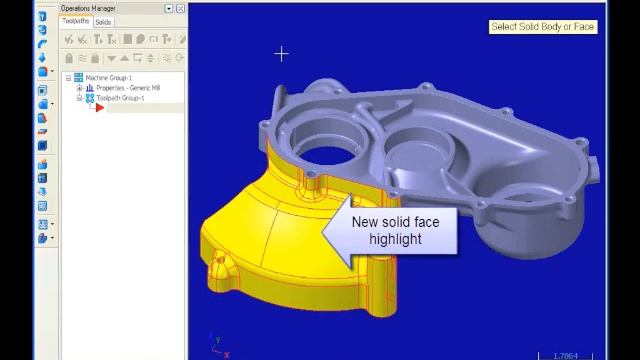The image size is (640, 360).
Task: Click Regenerate all dirty operations icon
Action: click(111, 39)
